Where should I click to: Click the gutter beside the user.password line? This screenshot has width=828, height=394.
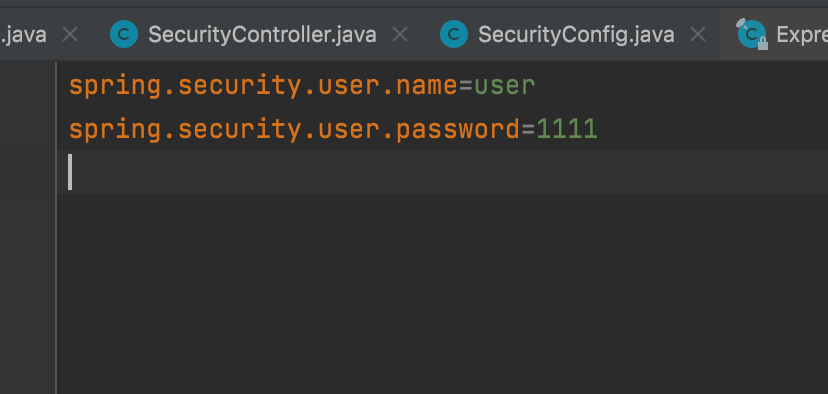coord(27,129)
